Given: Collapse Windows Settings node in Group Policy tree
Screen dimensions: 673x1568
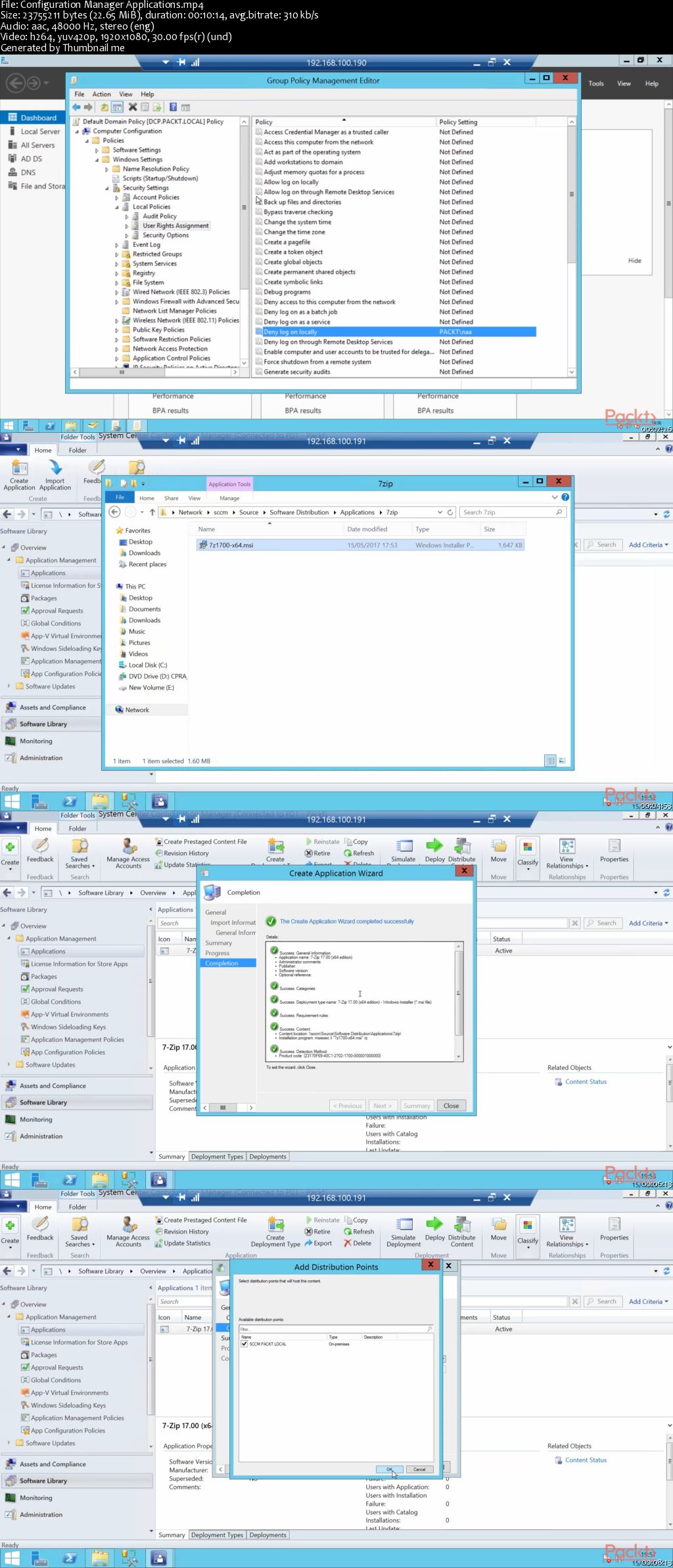Looking at the screenshot, I should 97,160.
